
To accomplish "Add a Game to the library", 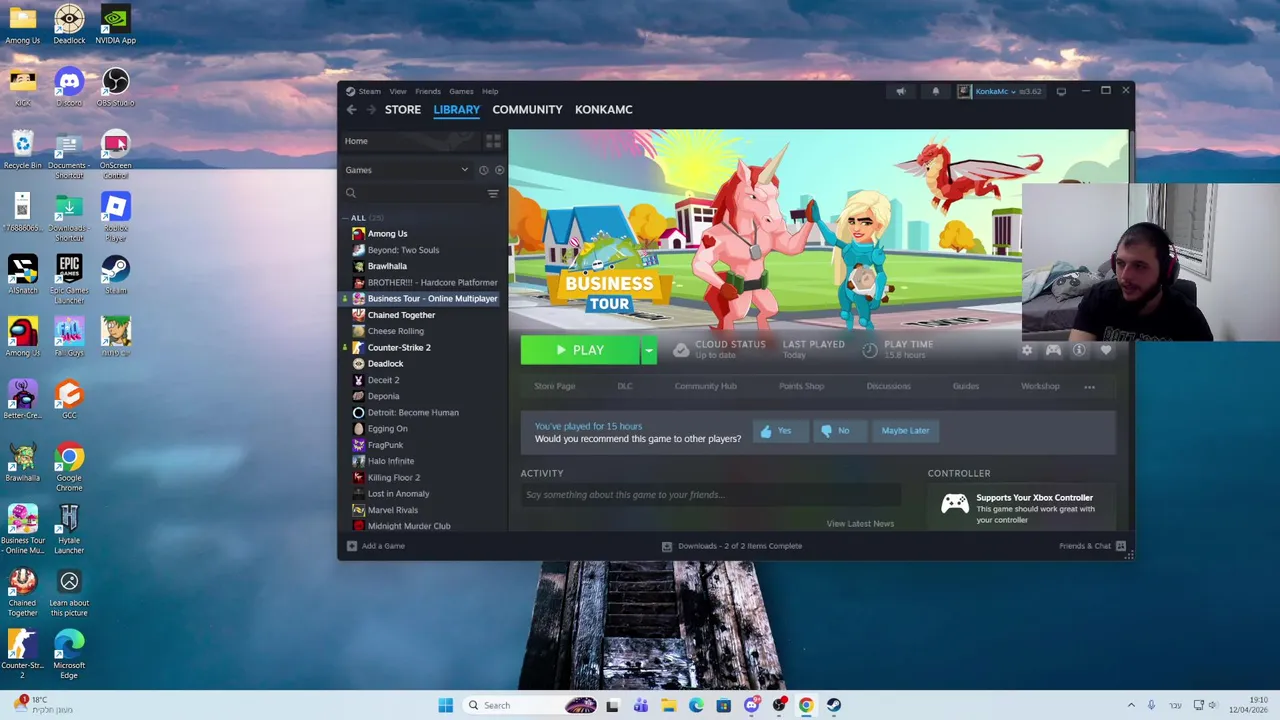I will click(x=375, y=546).
